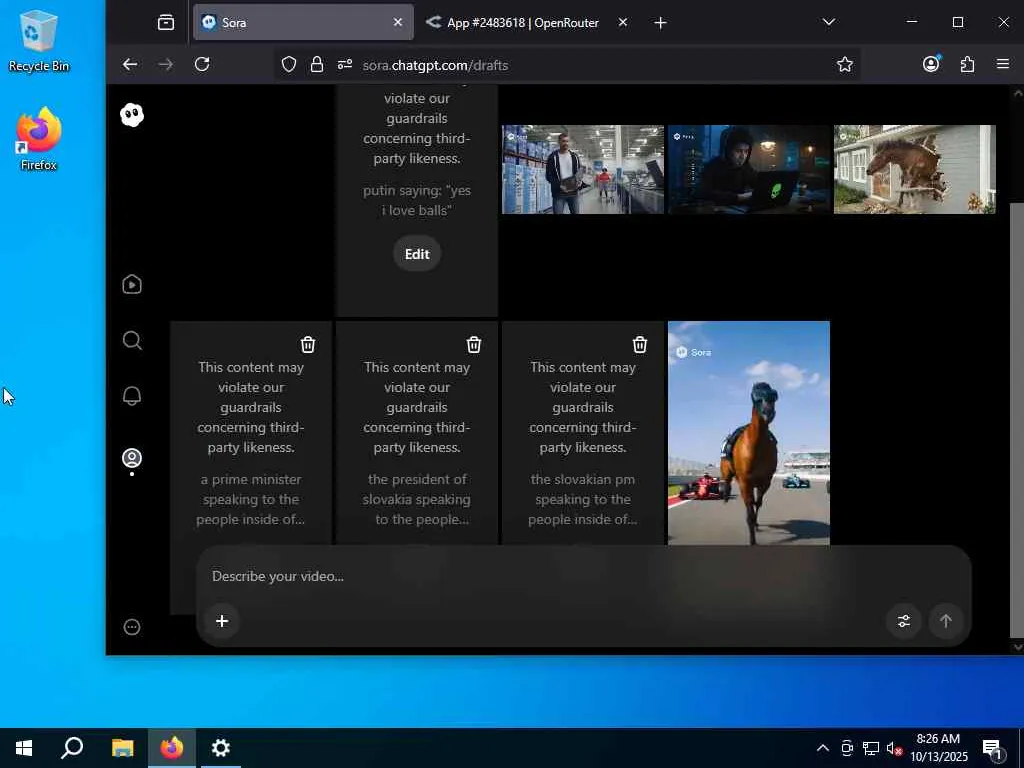Open the horse on racetrack video thumbnail
The height and width of the screenshot is (768, 1024).
[x=748, y=432]
